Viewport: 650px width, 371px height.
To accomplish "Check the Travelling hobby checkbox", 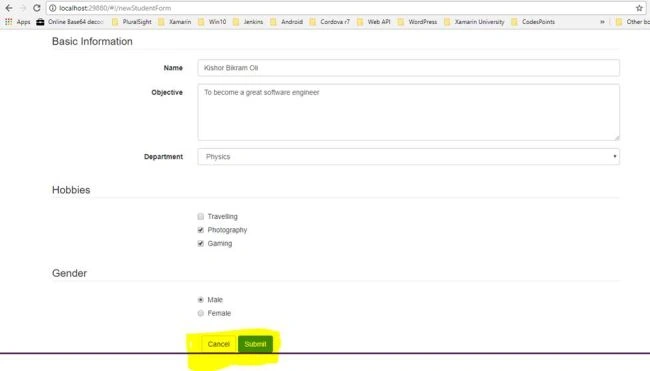I will (x=201, y=216).
